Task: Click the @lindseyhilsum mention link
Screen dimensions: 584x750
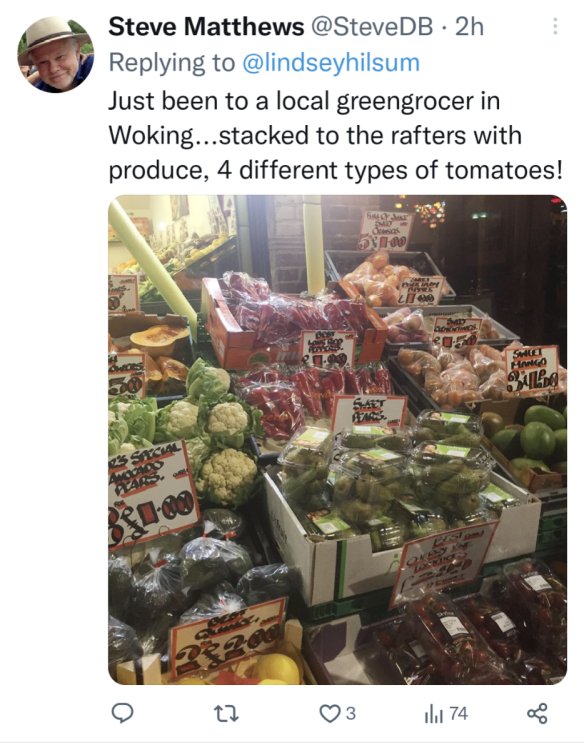Action: (331, 63)
